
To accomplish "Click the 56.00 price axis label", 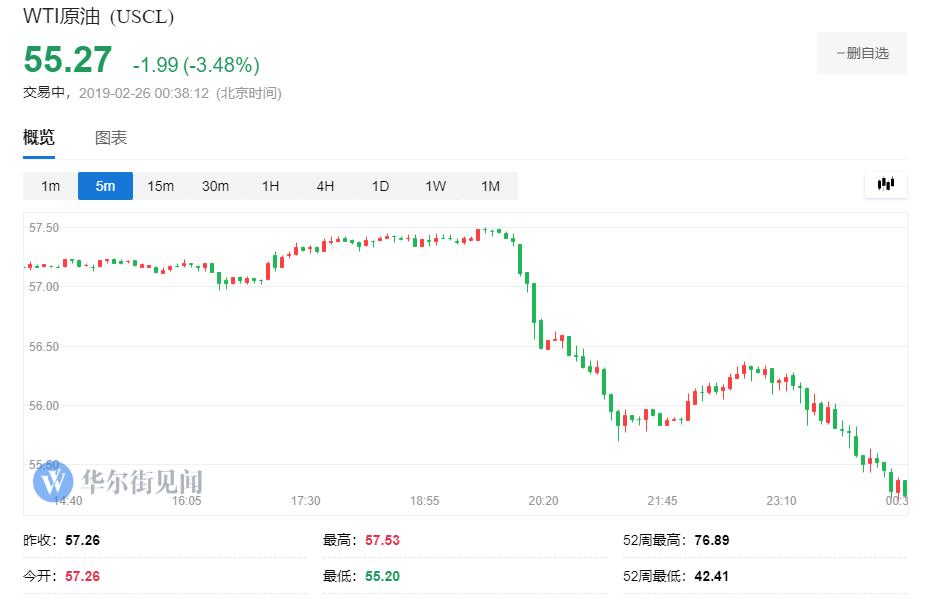I will 44,405.
